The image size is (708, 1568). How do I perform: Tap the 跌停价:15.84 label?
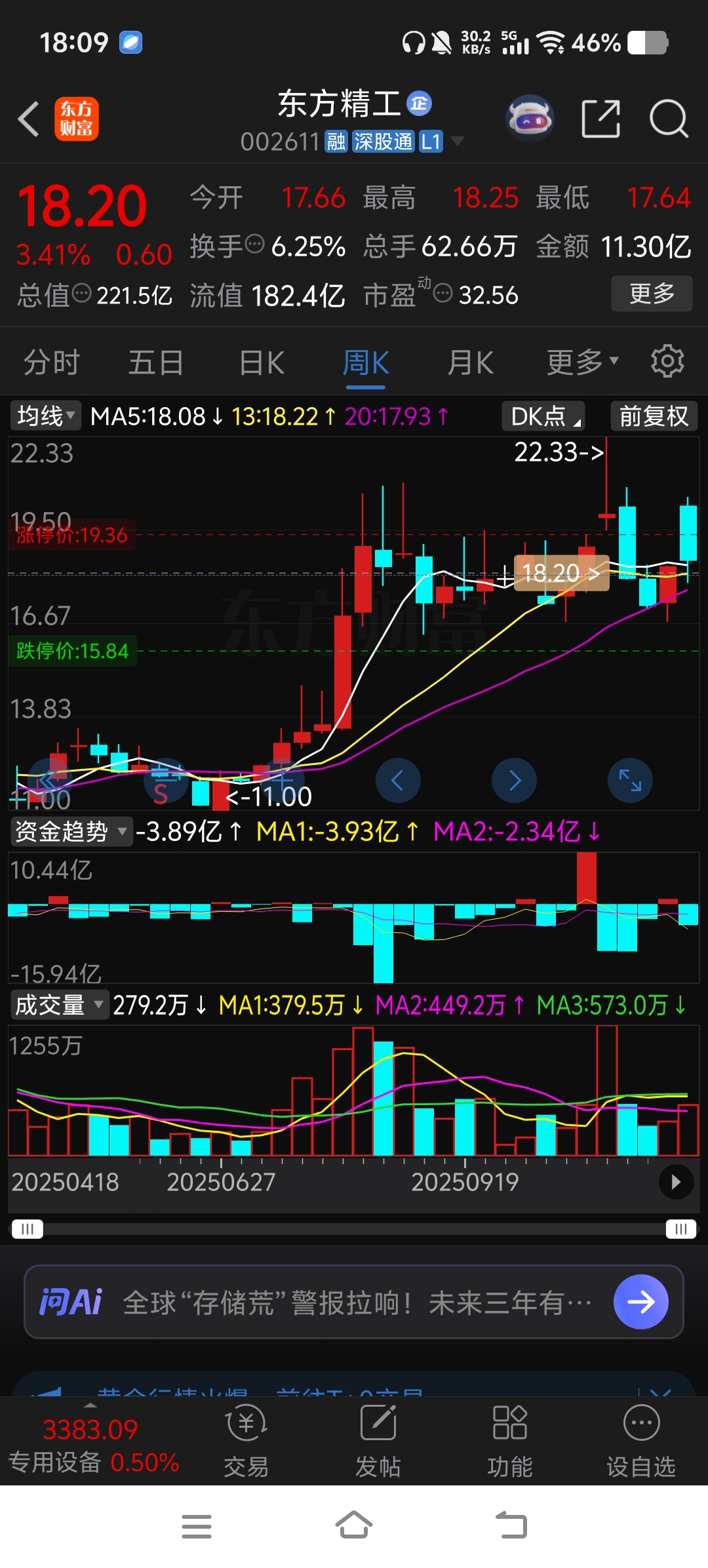pyautogui.click(x=72, y=651)
